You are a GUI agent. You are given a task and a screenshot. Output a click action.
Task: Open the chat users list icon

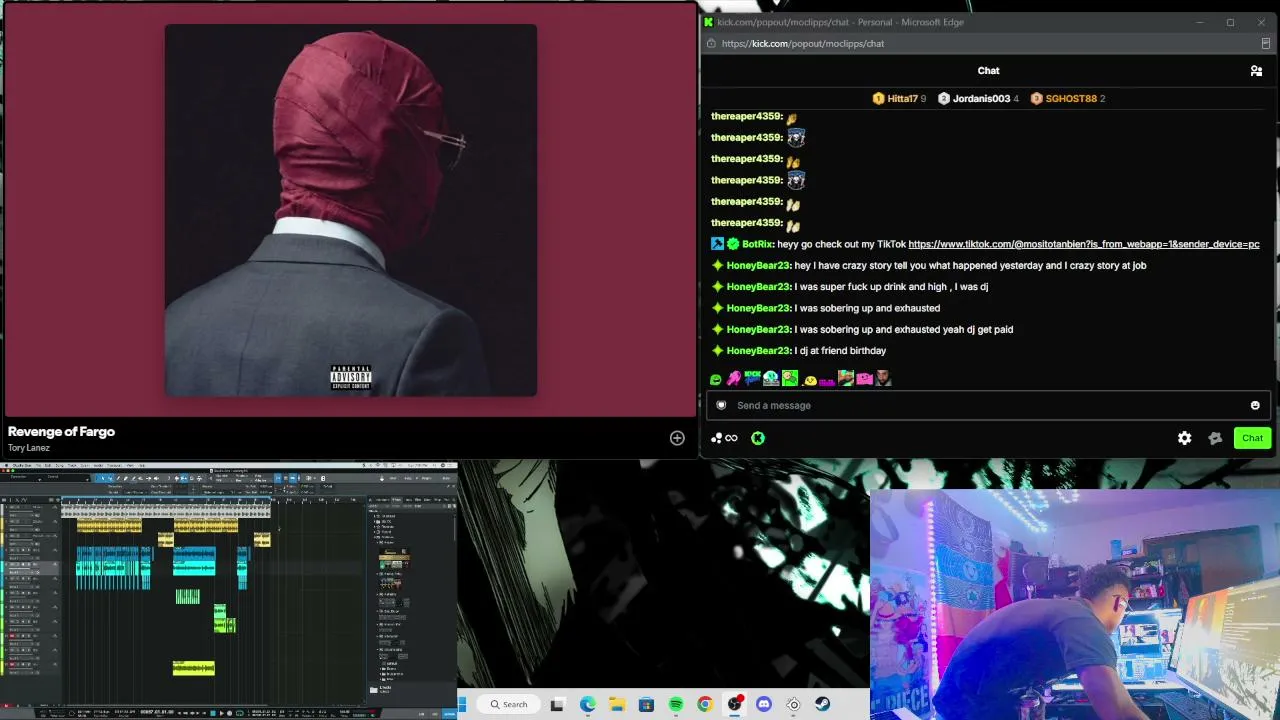click(1256, 71)
